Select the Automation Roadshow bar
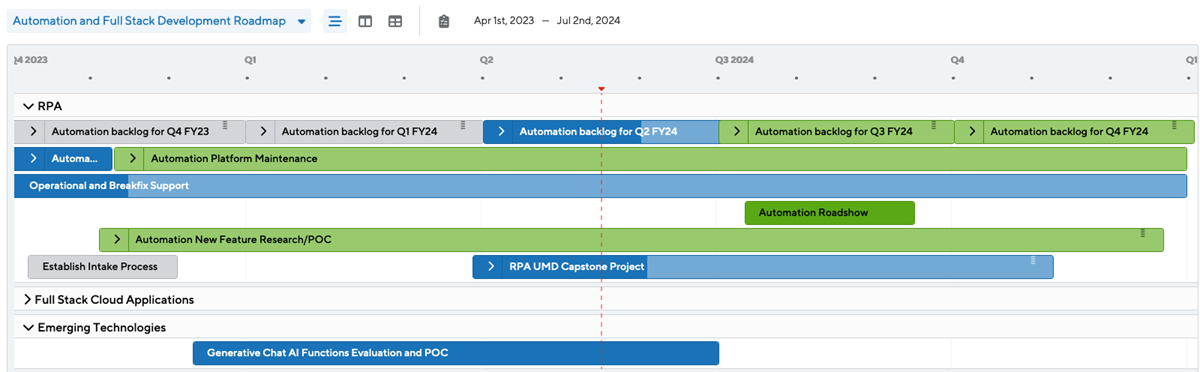Viewport: 1200px width, 372px height. coord(829,213)
